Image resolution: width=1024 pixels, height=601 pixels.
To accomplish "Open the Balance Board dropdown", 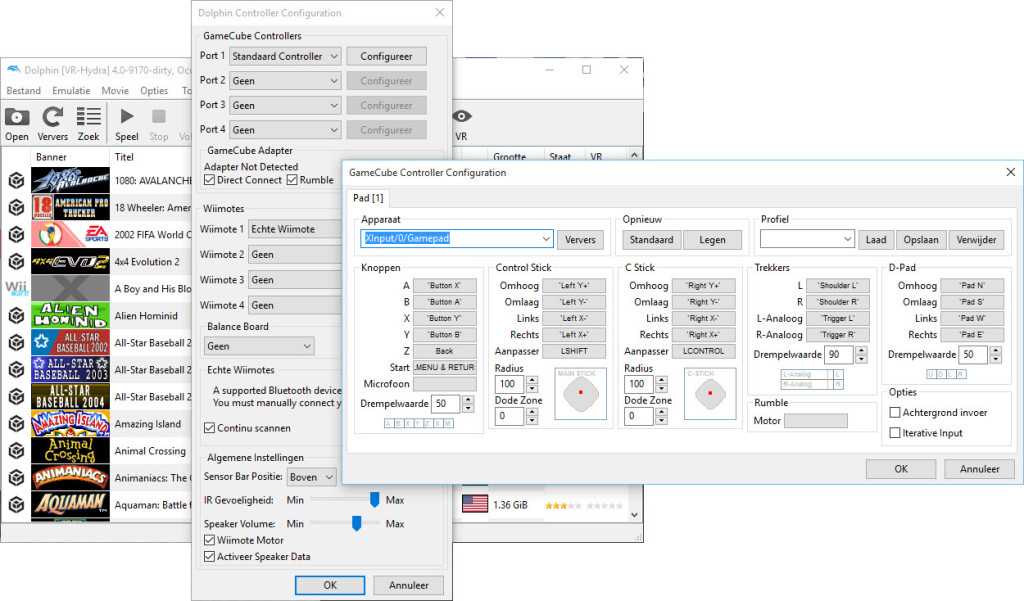I will tap(260, 346).
